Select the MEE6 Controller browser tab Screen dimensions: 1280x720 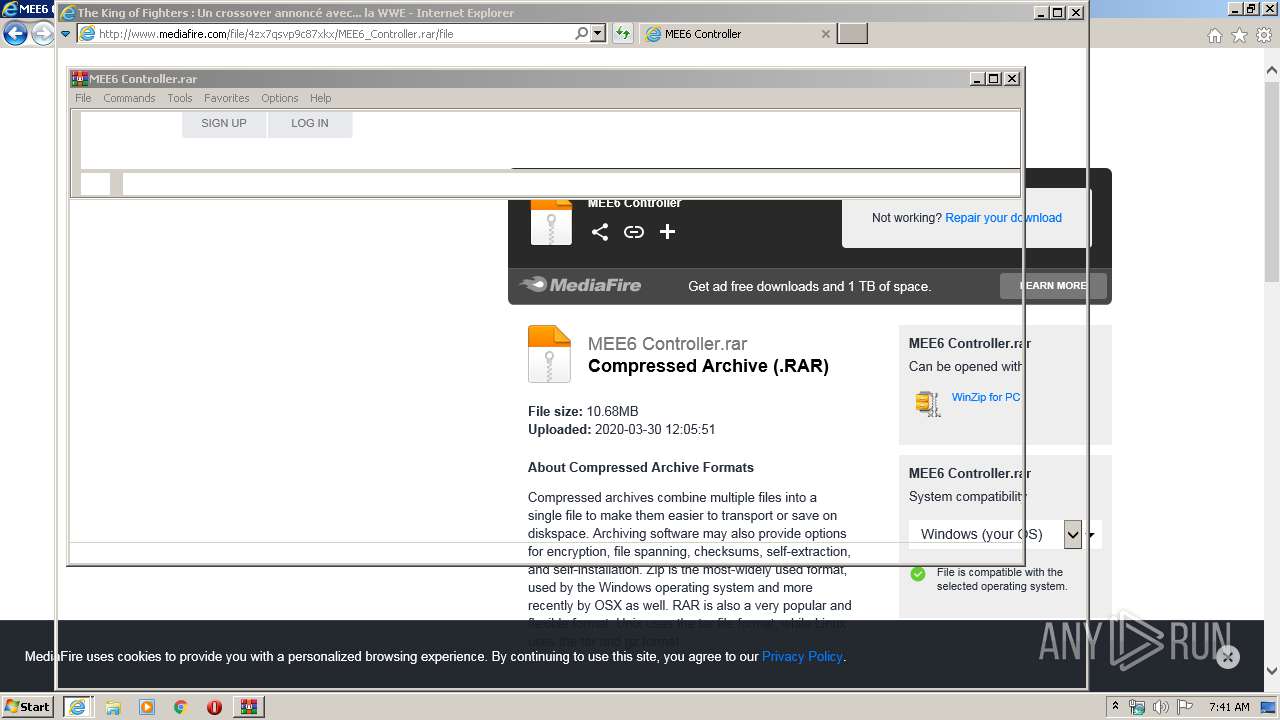737,34
